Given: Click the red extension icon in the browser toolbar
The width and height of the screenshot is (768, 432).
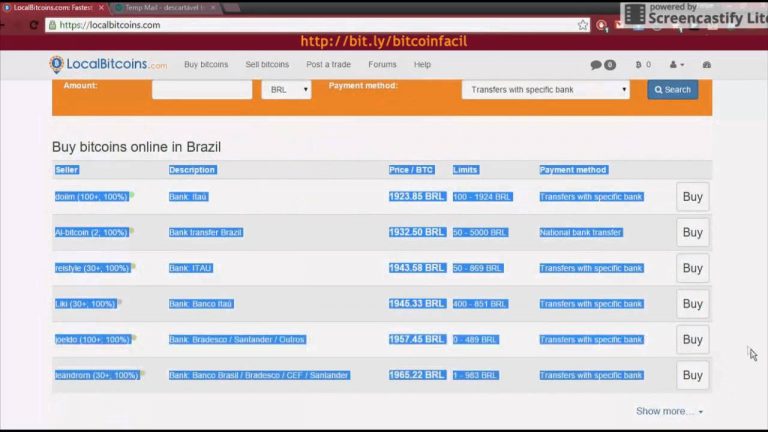Looking at the screenshot, I should pos(602,25).
